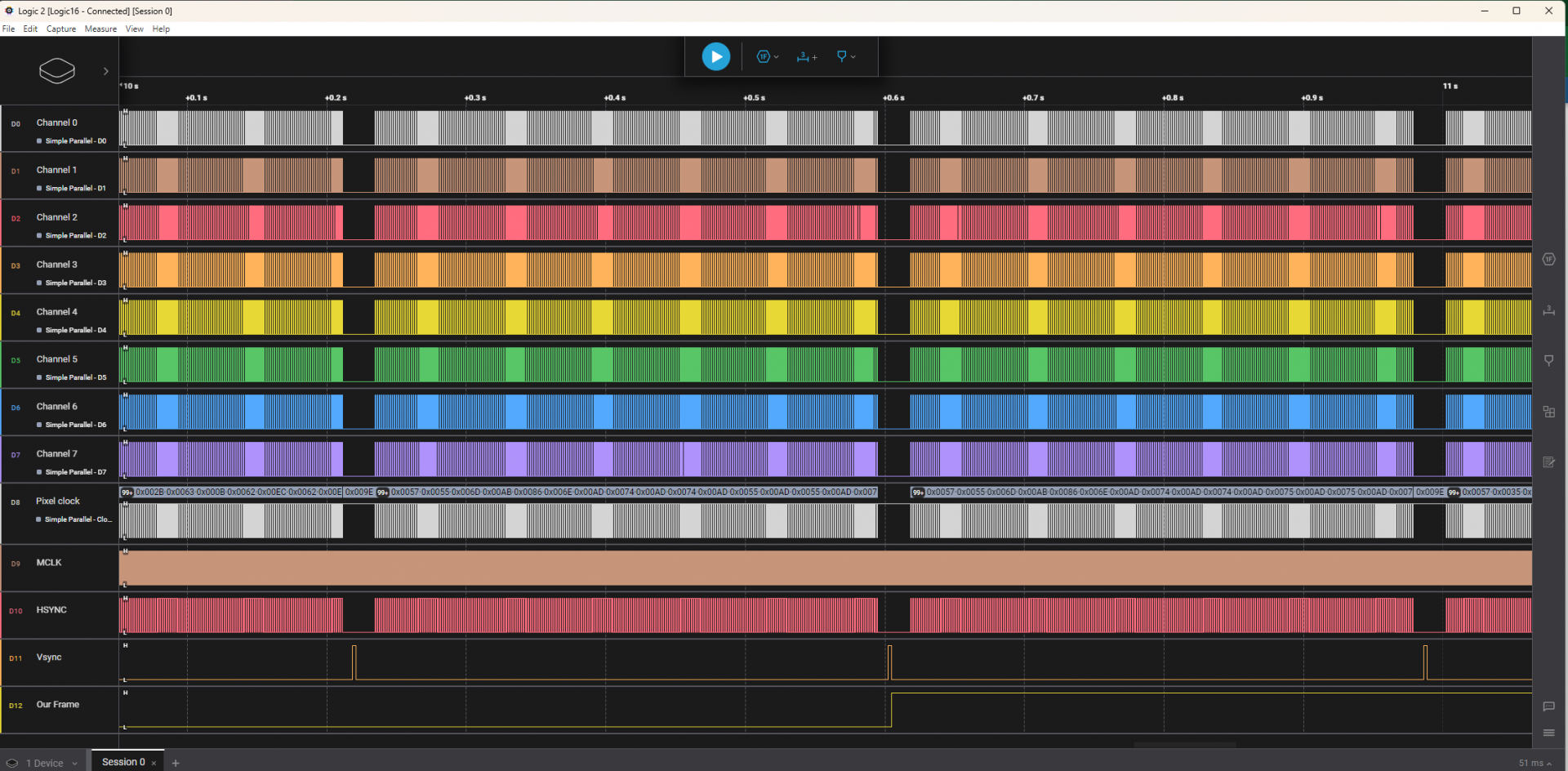Open the File menu
The height and width of the screenshot is (771, 1568).
(8, 29)
